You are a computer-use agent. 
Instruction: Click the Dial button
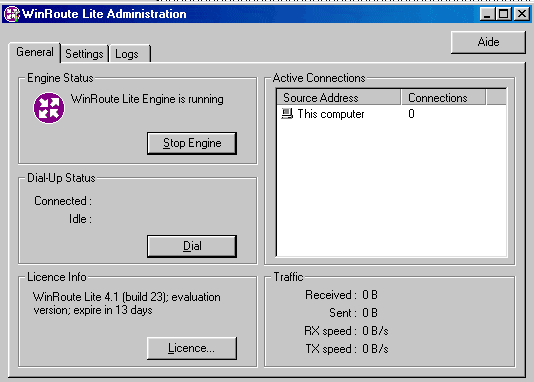coord(192,246)
